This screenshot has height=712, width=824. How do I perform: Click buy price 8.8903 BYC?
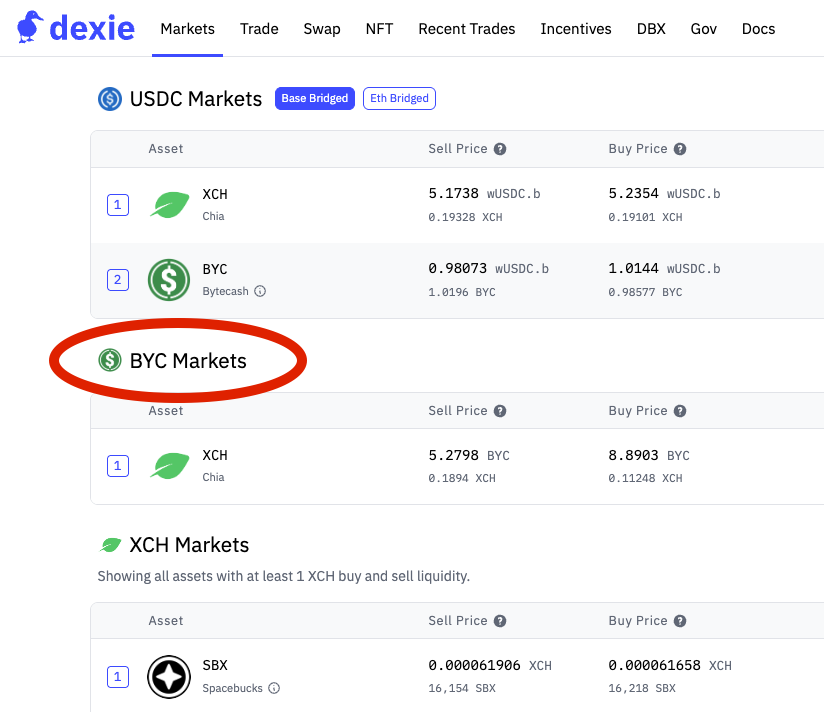(649, 455)
